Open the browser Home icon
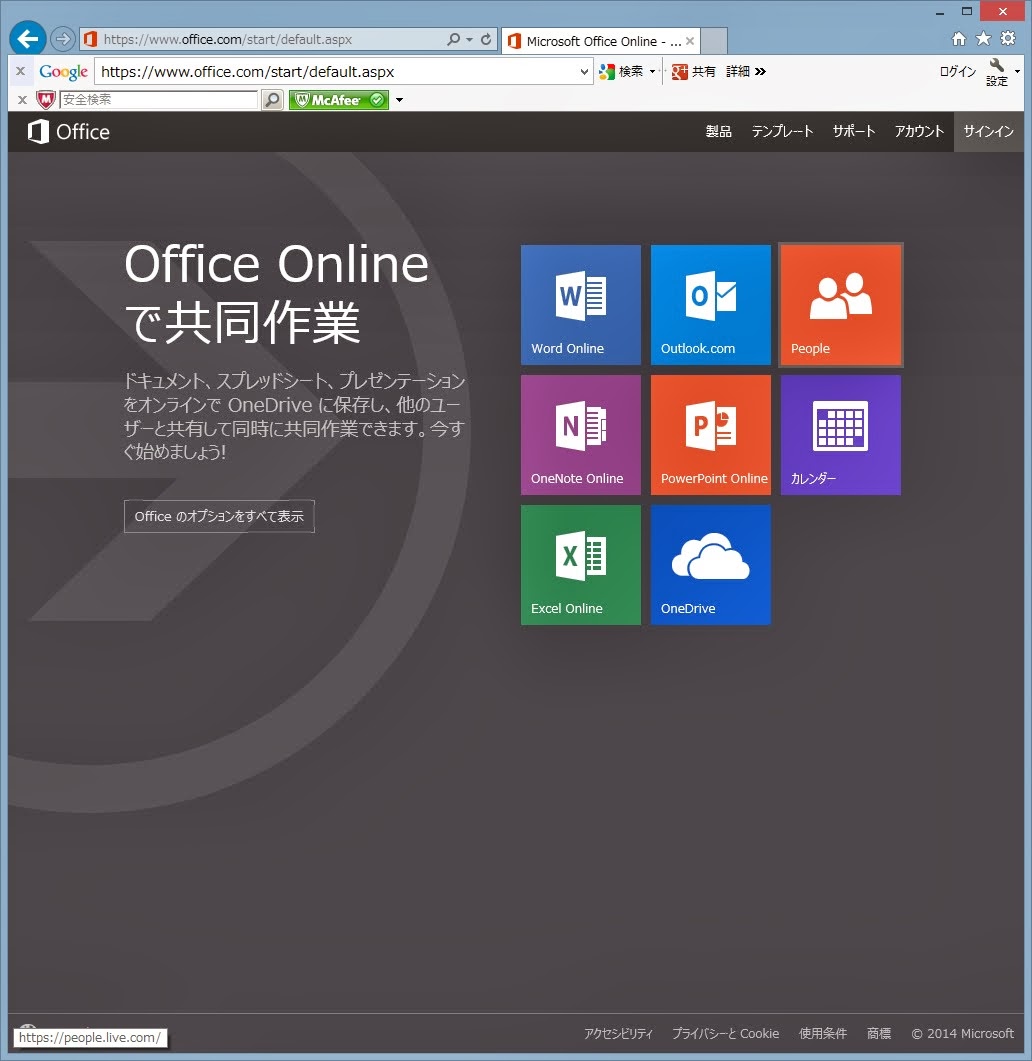The width and height of the screenshot is (1032, 1061). pyautogui.click(x=959, y=39)
